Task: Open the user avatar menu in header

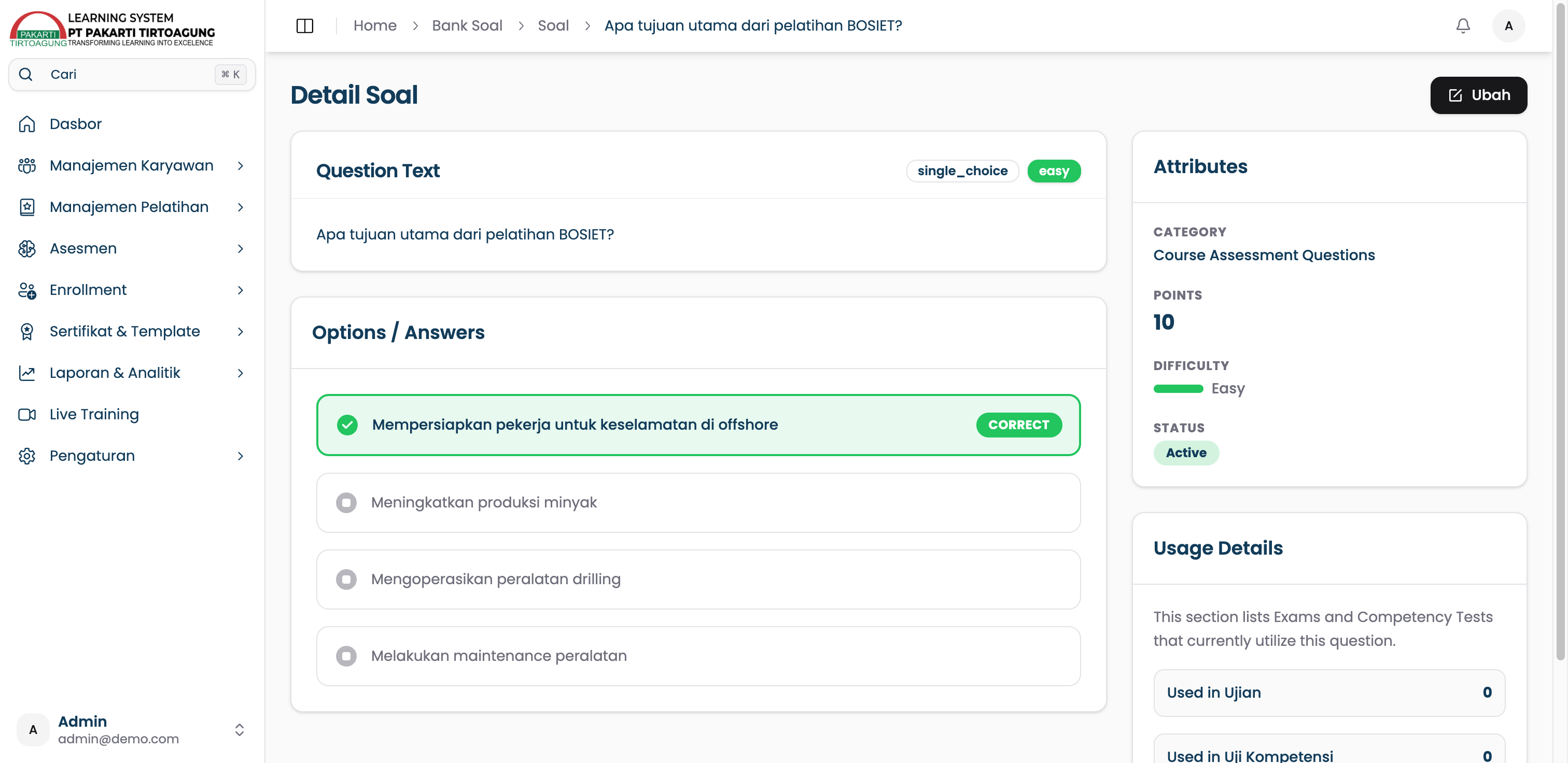Action: click(x=1508, y=25)
